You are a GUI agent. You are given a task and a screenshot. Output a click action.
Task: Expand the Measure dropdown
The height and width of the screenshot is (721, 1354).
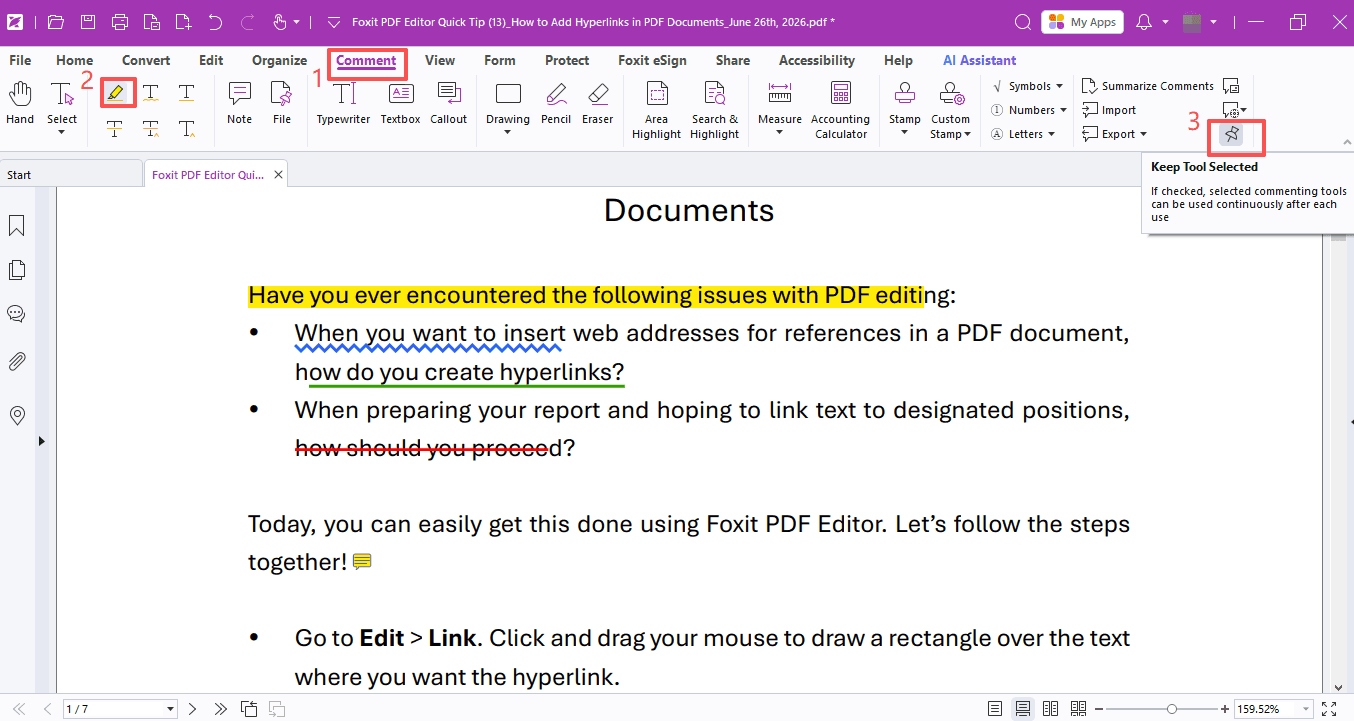click(x=780, y=132)
